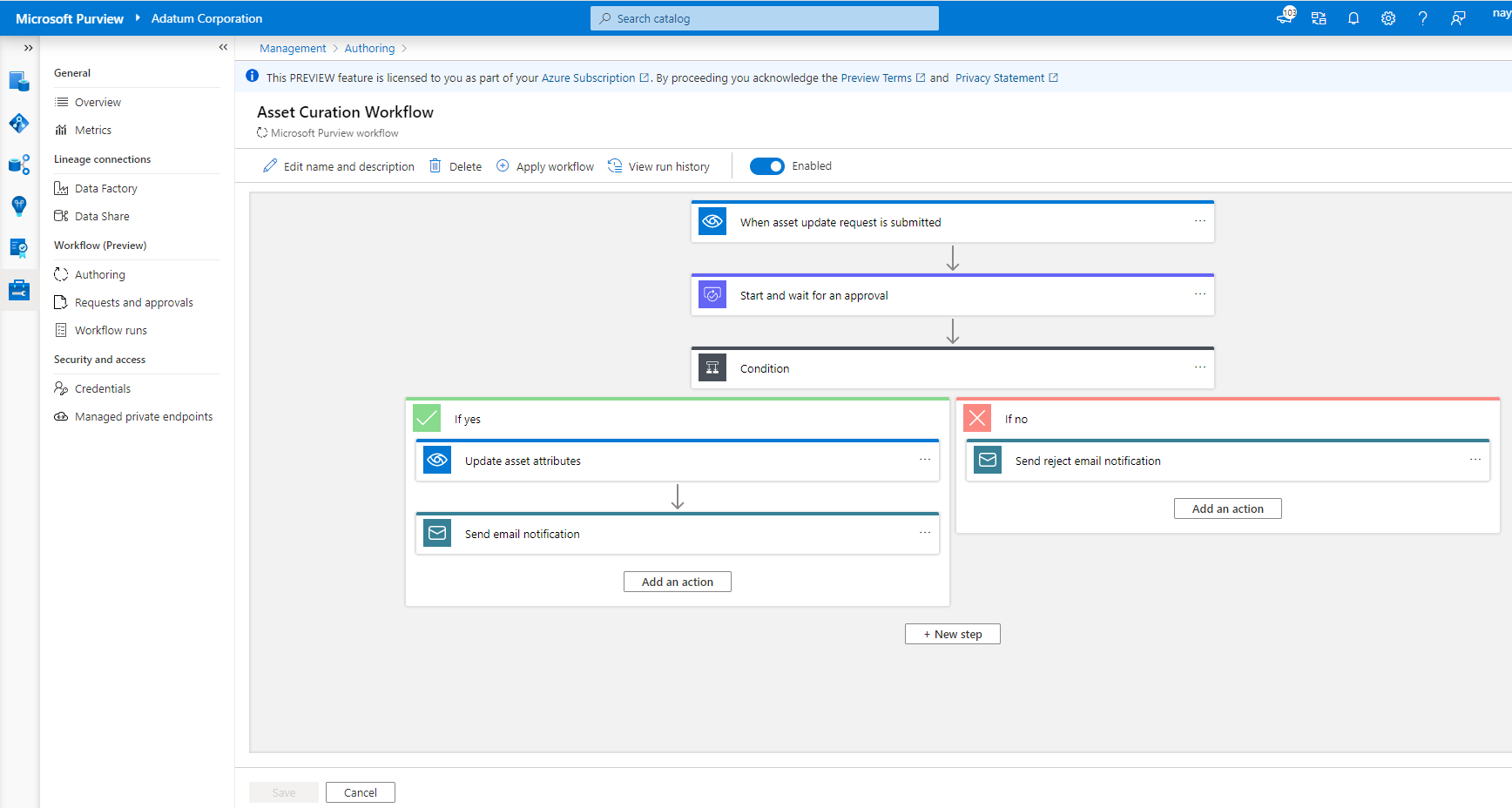Collapse the Management side menu
The width and height of the screenshot is (1512, 808).
pos(223,47)
